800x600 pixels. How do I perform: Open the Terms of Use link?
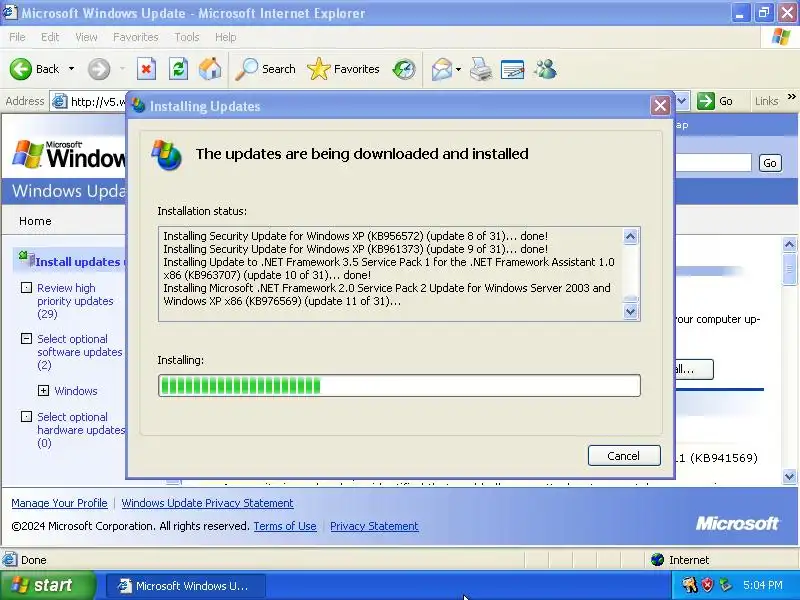(x=285, y=526)
